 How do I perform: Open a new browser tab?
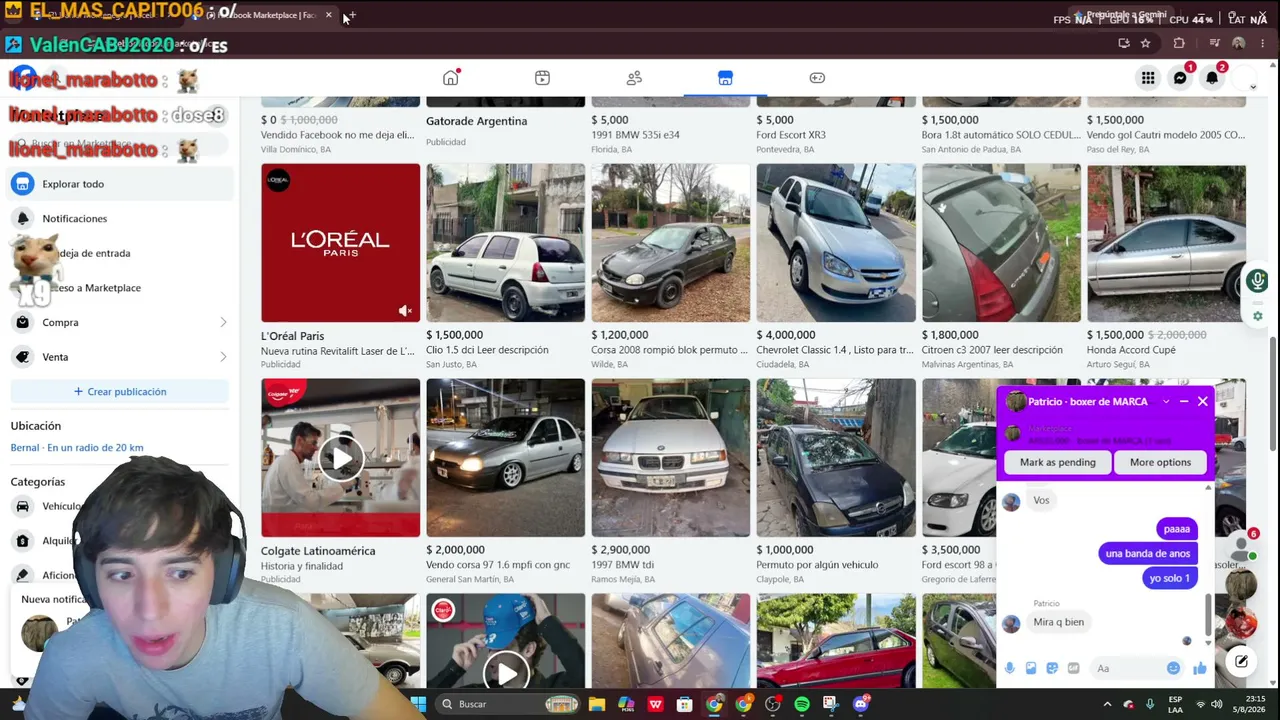click(x=350, y=15)
